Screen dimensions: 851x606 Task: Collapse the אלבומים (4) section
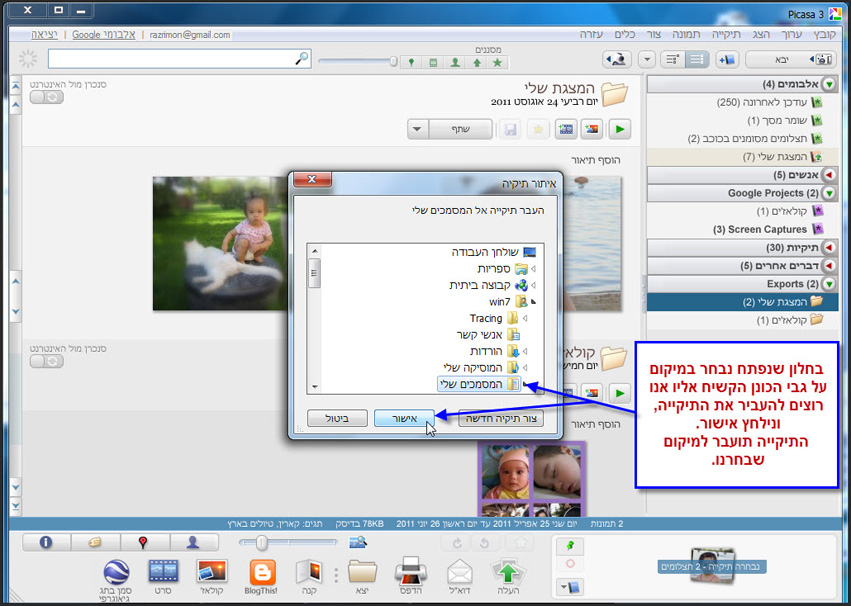coord(829,84)
